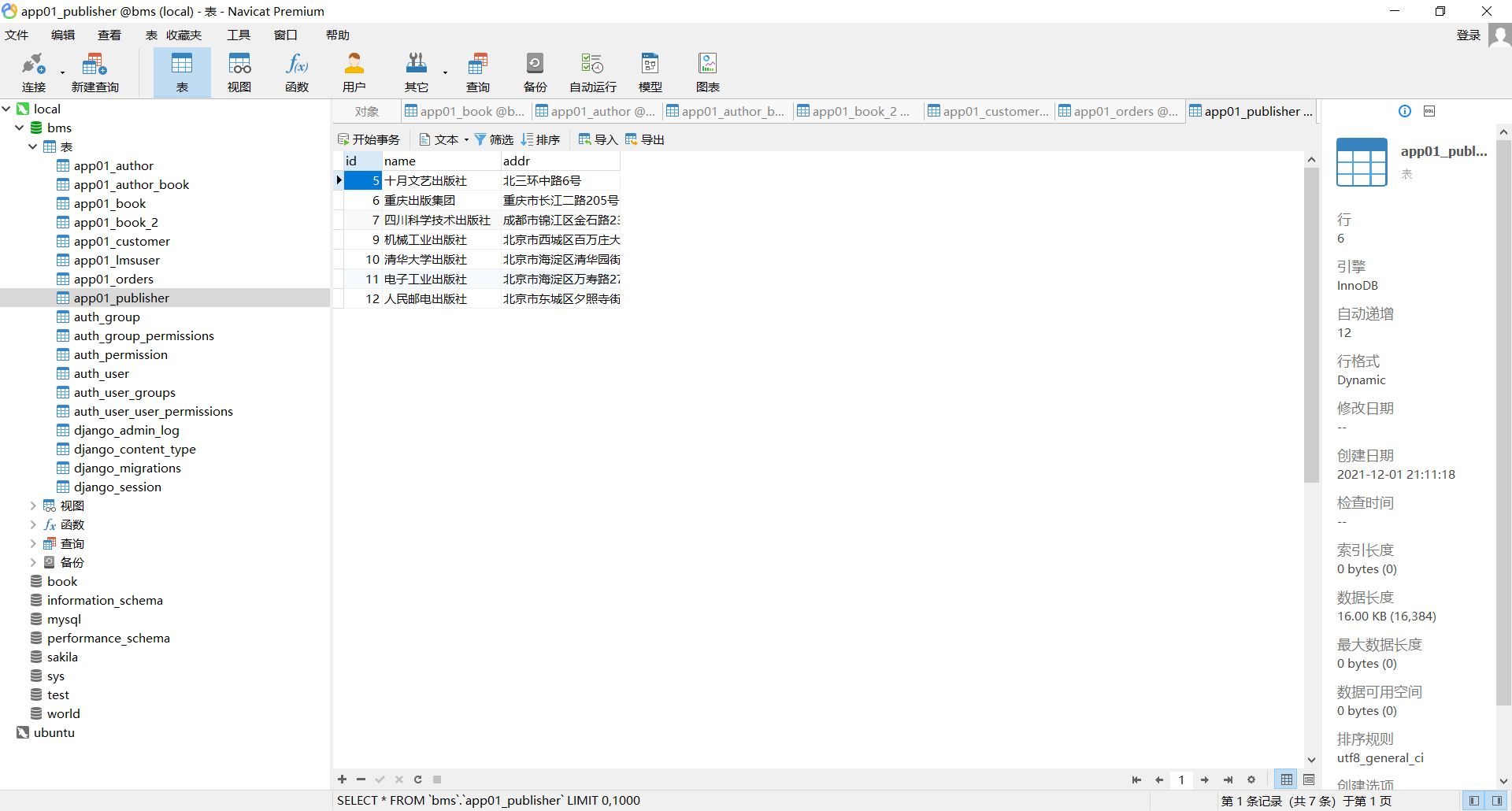Expand the 函数 node in the tree
The height and width of the screenshot is (811, 1512).
[33, 524]
